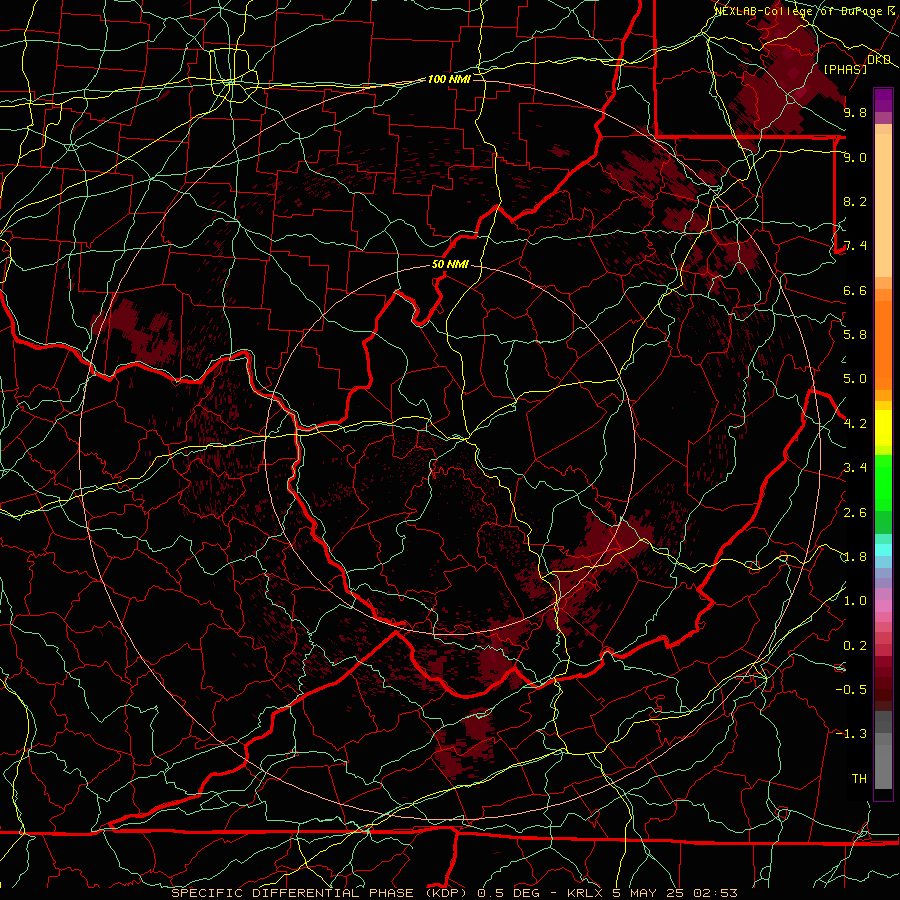Click the 0.2 scale value

(x=855, y=646)
